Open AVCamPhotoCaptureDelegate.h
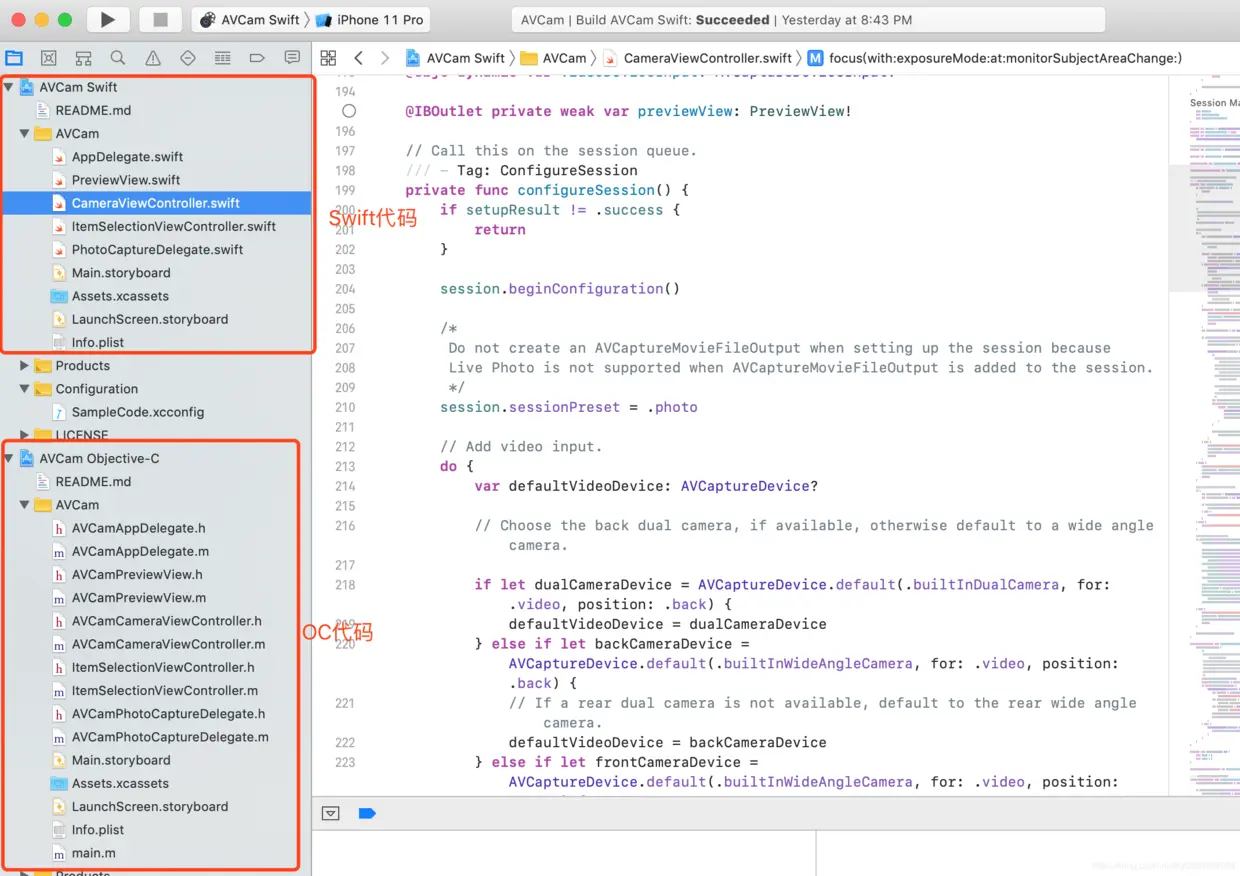Viewport: 1240px width, 876px height. click(x=168, y=714)
